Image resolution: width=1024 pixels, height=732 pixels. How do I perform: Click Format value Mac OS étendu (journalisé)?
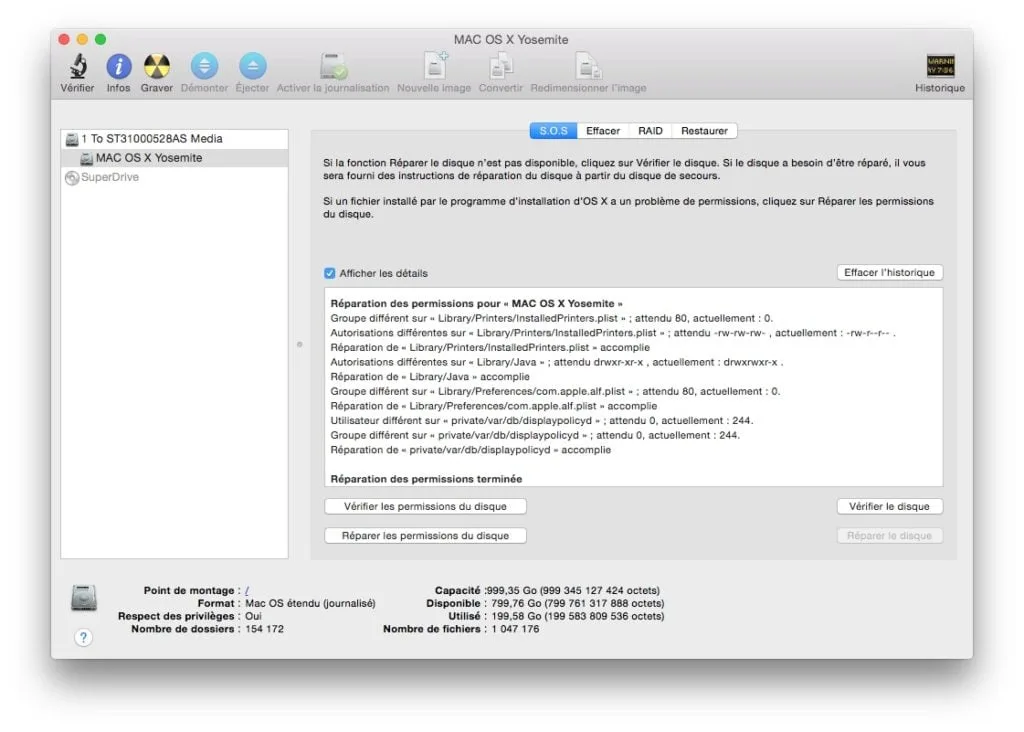pyautogui.click(x=310, y=603)
